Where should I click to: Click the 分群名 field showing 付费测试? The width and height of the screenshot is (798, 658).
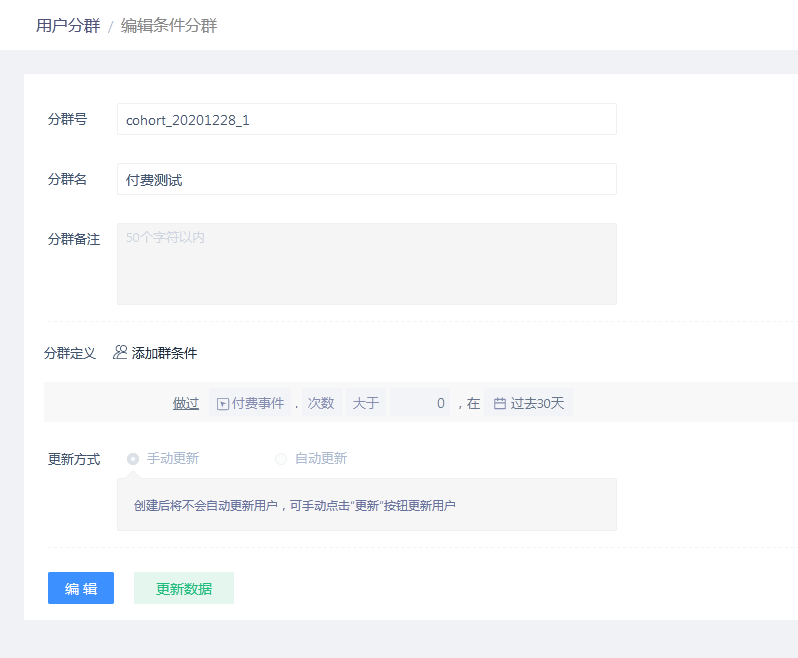pyautogui.click(x=366, y=180)
